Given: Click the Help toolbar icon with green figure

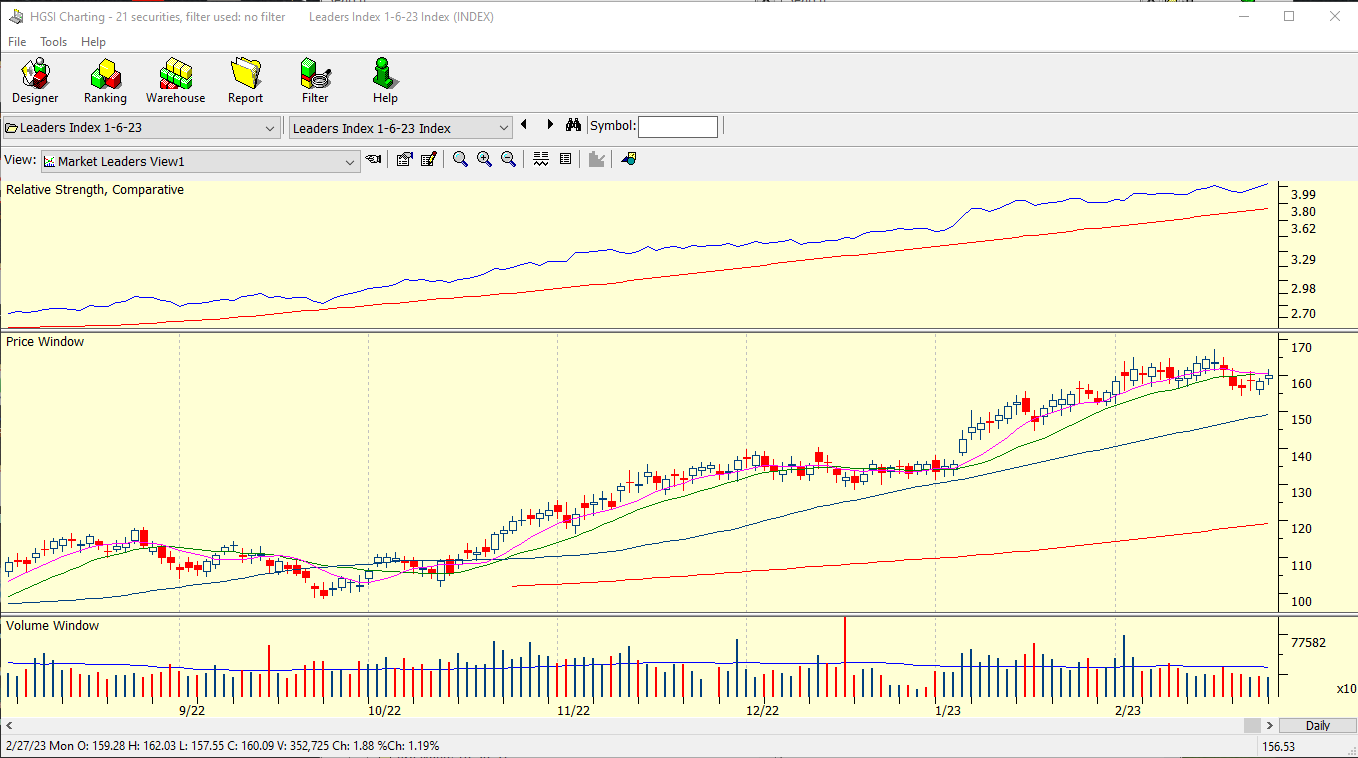Looking at the screenshot, I should coord(385,81).
